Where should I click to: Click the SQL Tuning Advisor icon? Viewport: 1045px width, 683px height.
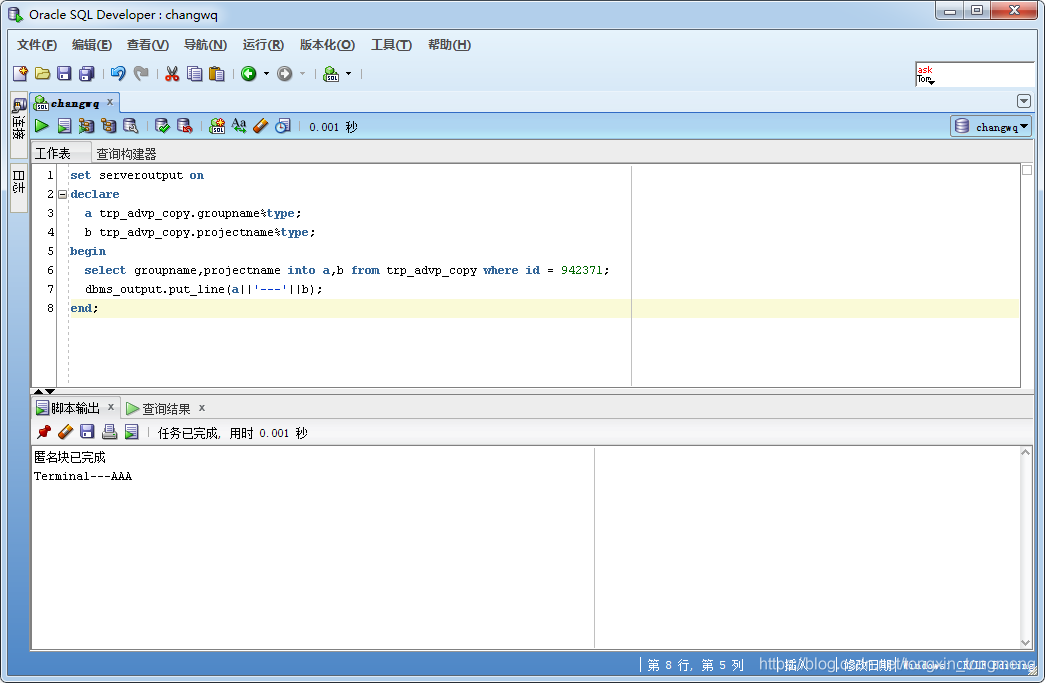click(x=131, y=125)
